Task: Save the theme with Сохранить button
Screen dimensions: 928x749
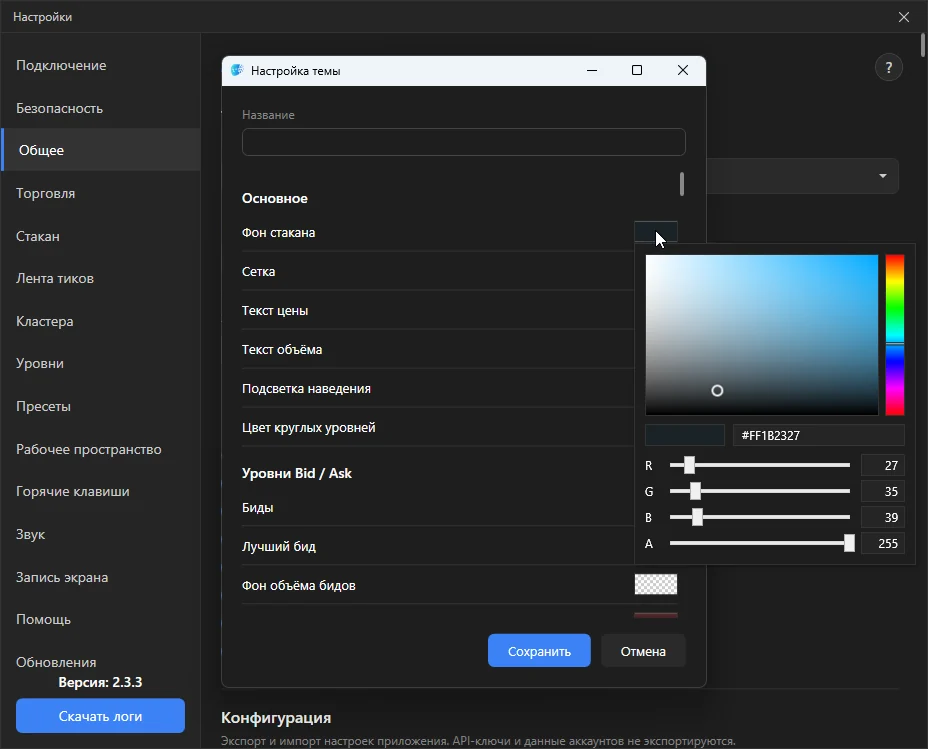Action: point(539,651)
